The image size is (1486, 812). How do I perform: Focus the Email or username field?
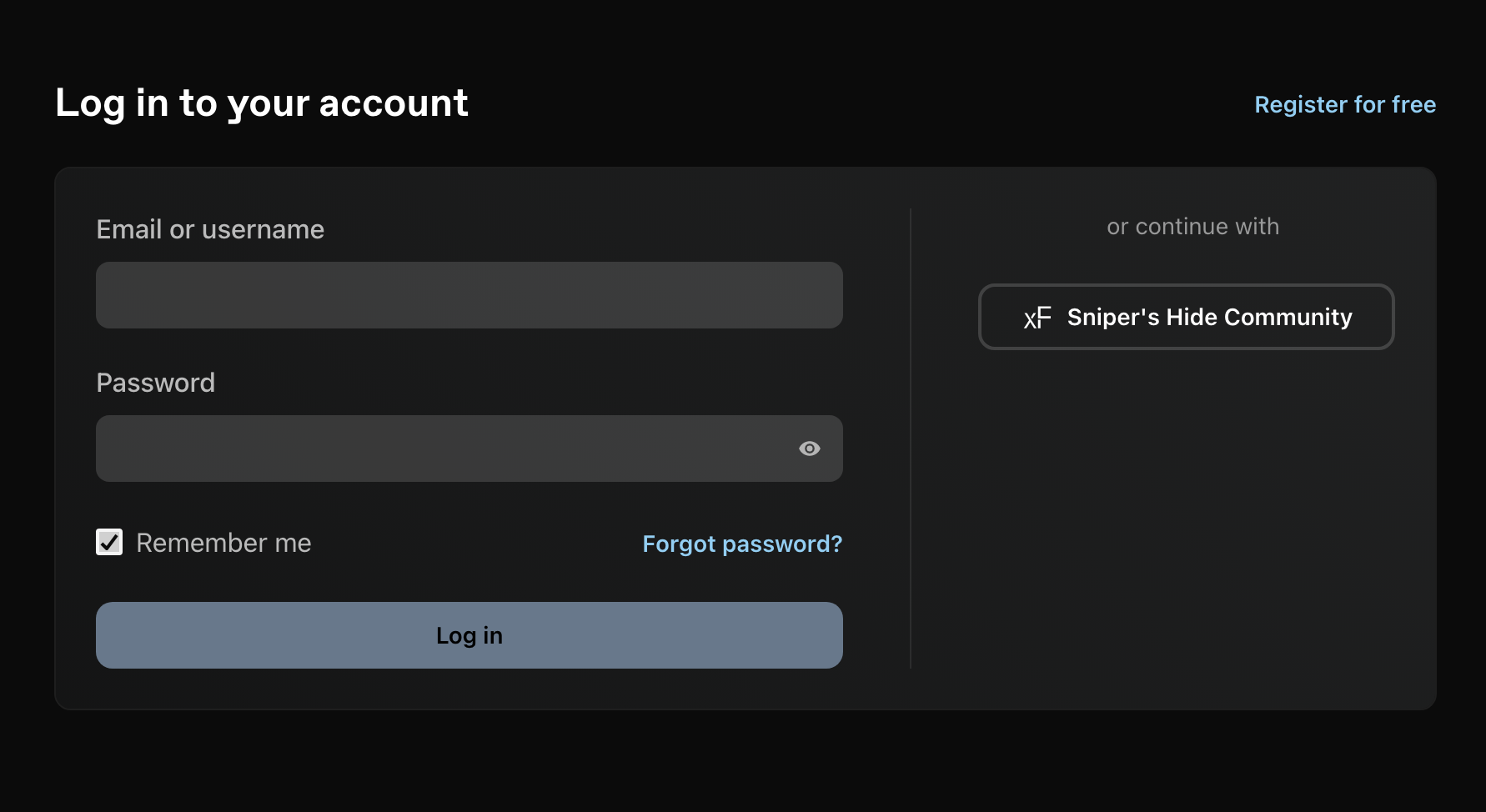coord(469,295)
